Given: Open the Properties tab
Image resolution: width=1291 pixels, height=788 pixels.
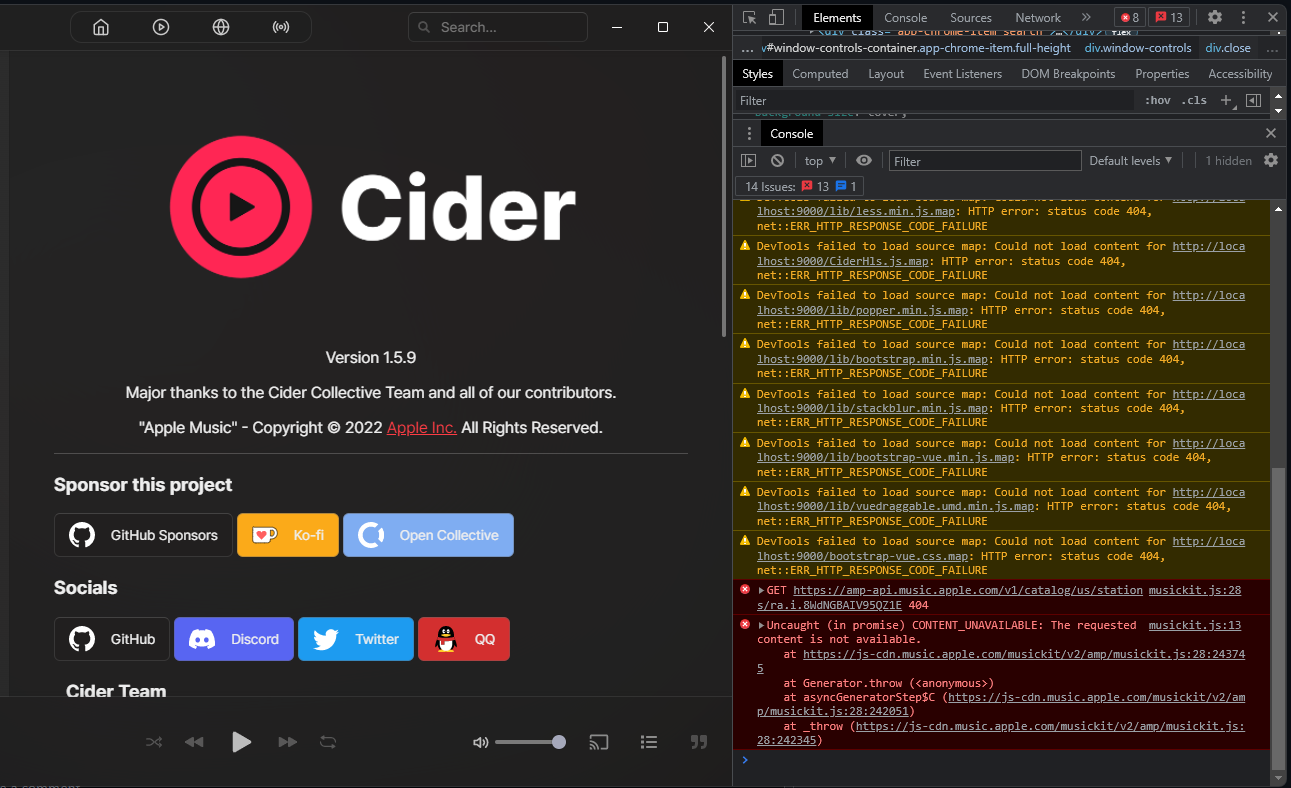Looking at the screenshot, I should click(1162, 74).
